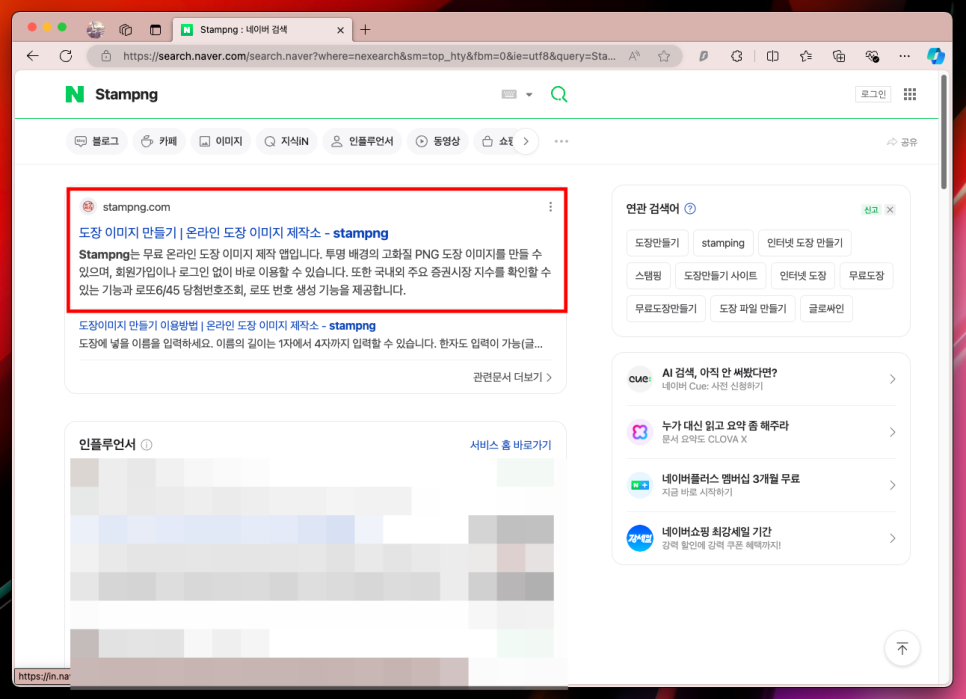The height and width of the screenshot is (699, 966).
Task: Switch to the 블로그 tab
Action: 97,142
